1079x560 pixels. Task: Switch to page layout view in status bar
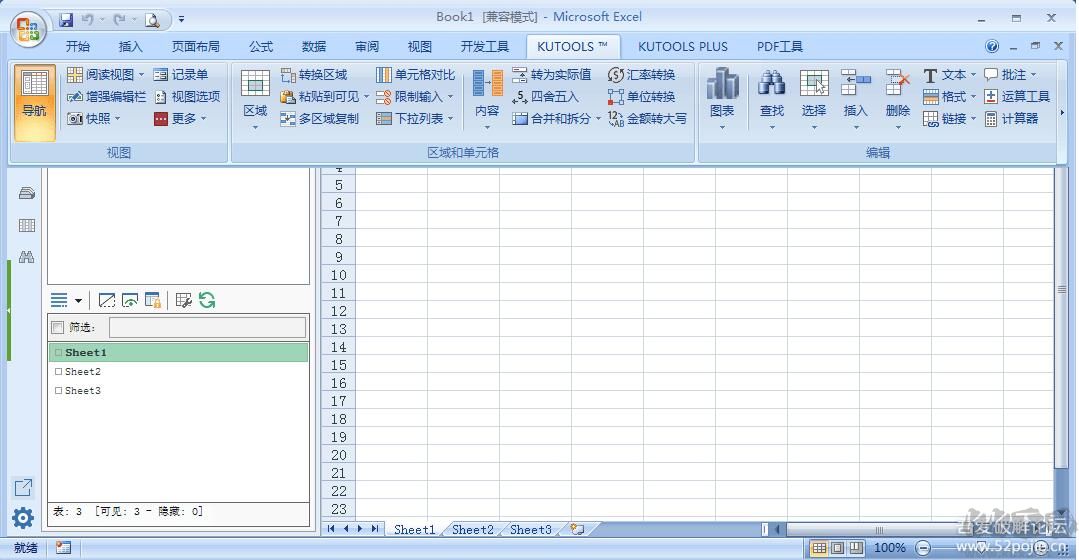coord(837,548)
